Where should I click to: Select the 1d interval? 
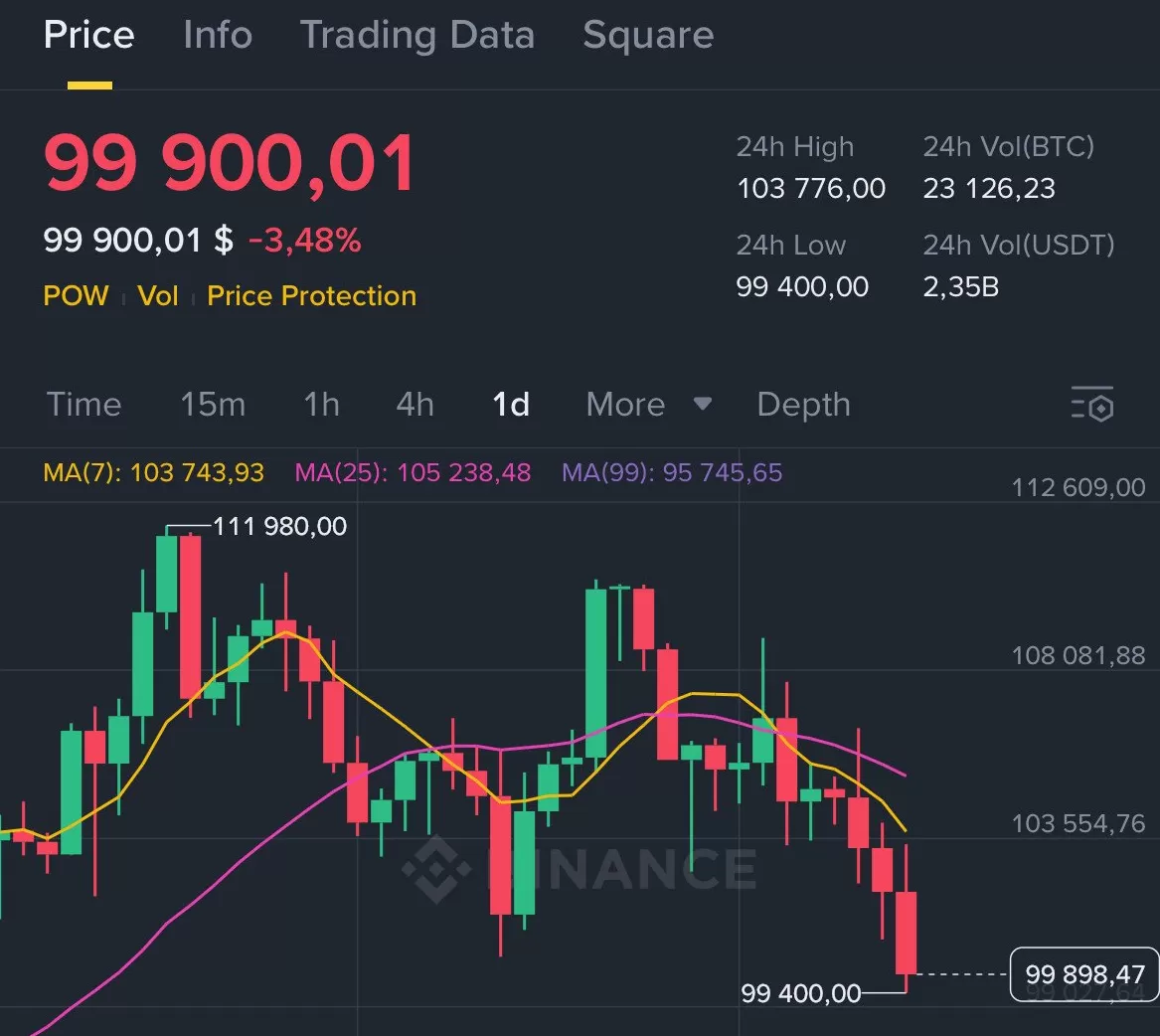click(512, 405)
